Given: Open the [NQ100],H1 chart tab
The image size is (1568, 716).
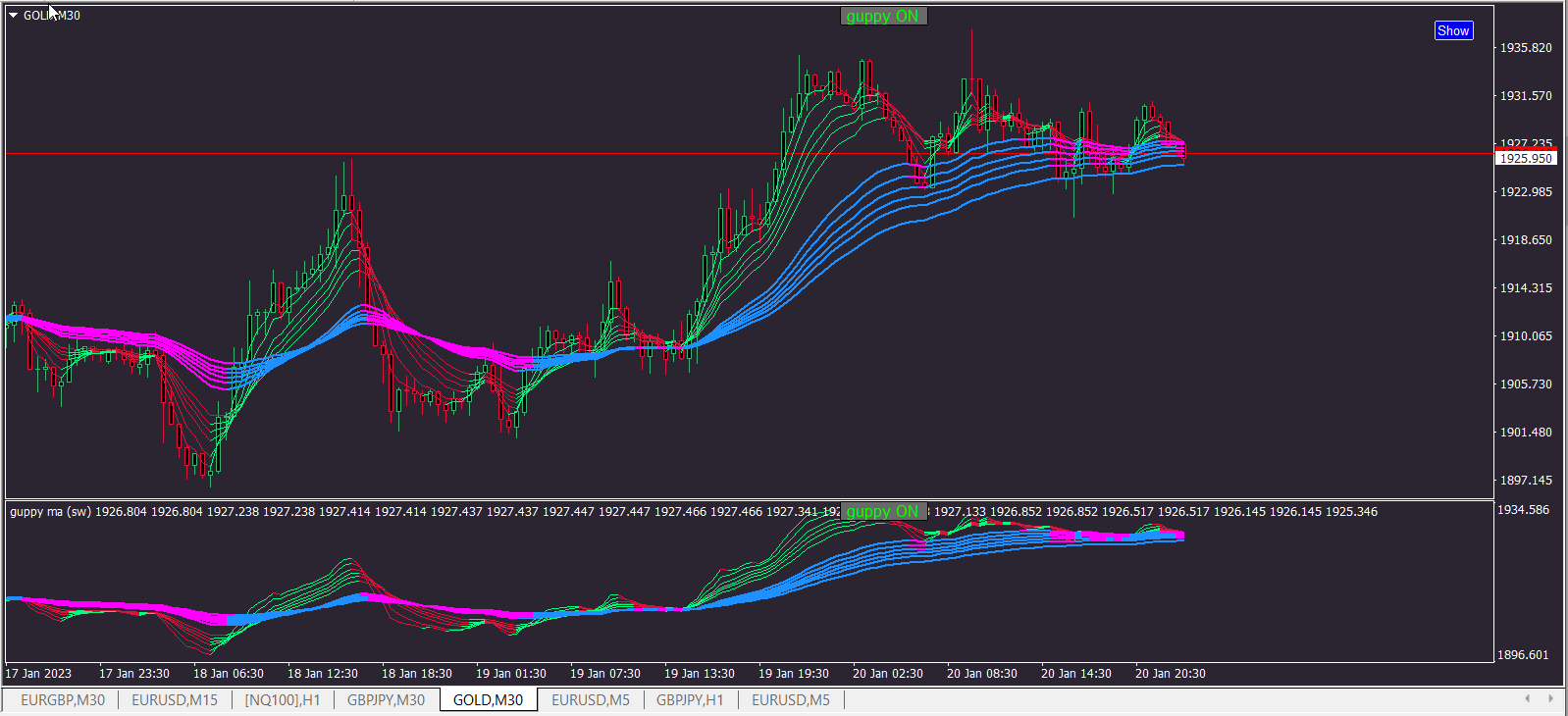Looking at the screenshot, I should (x=283, y=700).
